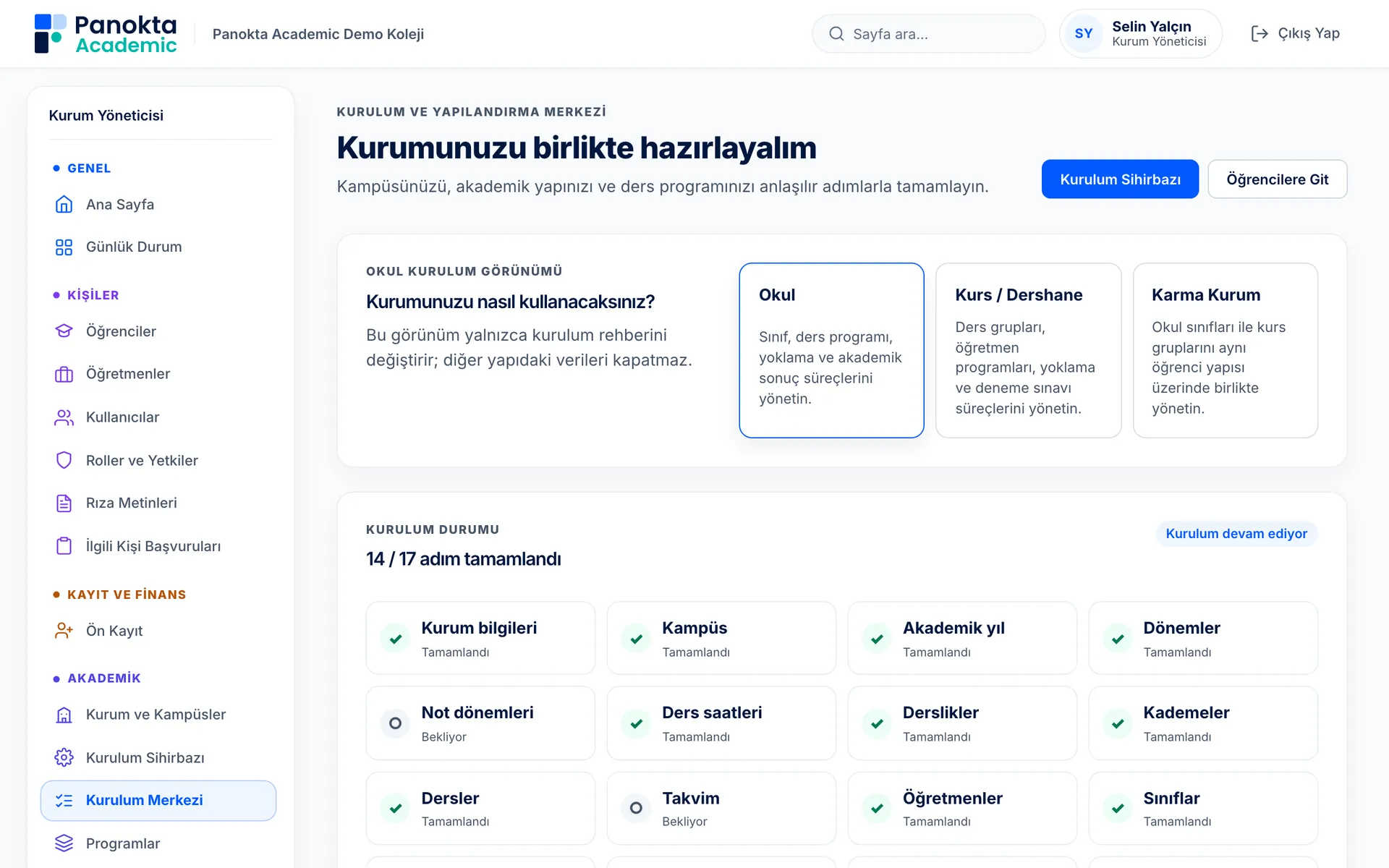
Task: Click the Kurulum Sihirbazı gear icon
Action: (x=64, y=757)
